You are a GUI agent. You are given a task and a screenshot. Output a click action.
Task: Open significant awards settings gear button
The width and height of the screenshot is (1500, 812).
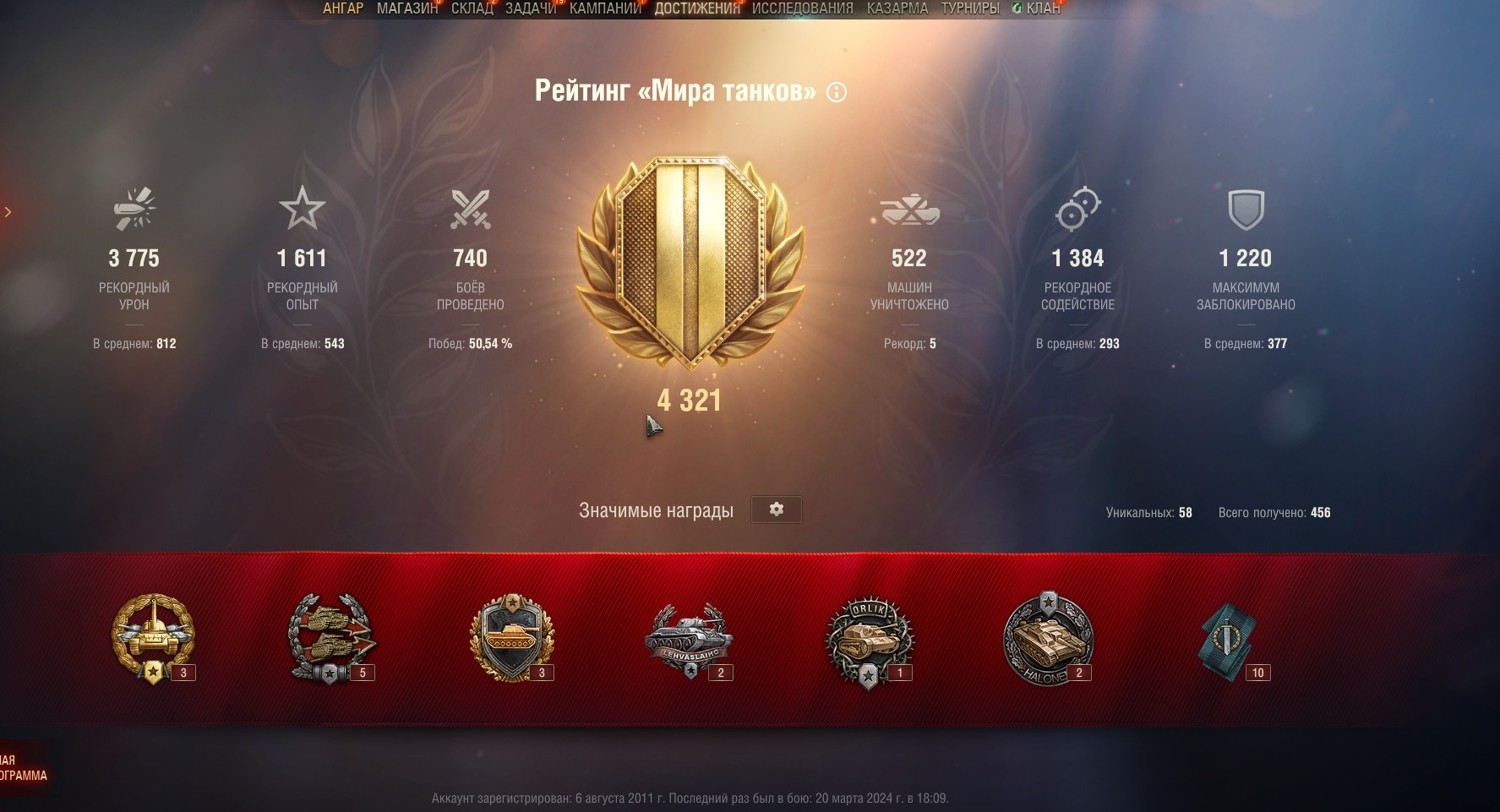[x=776, y=510]
